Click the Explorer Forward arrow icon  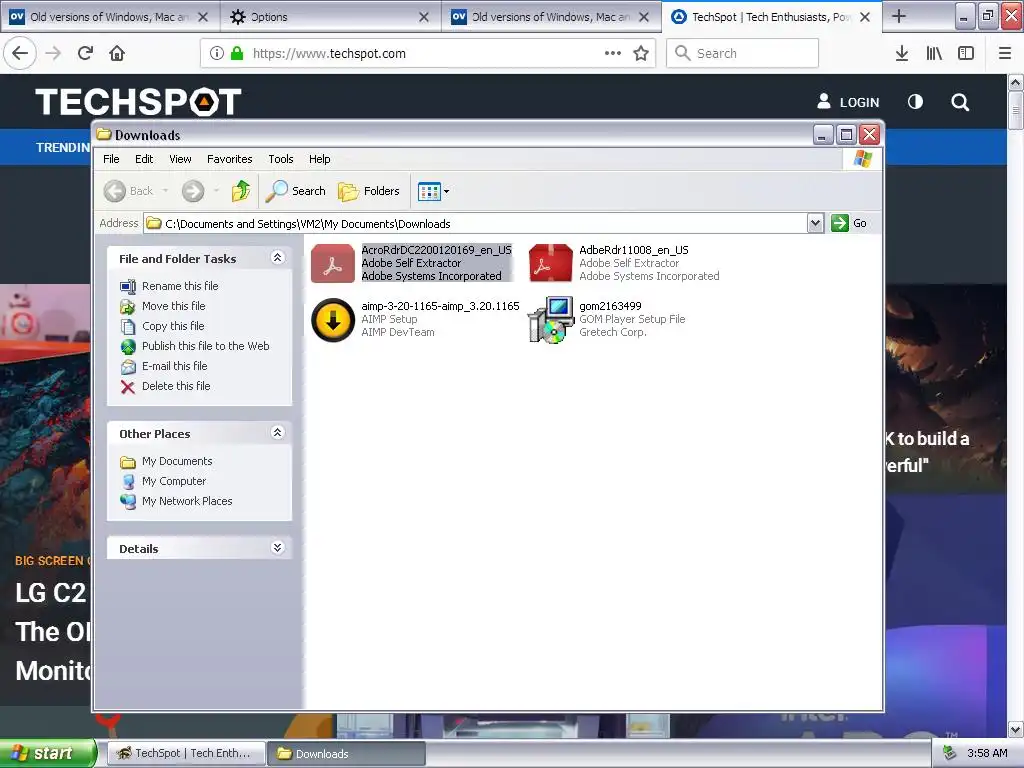point(193,191)
